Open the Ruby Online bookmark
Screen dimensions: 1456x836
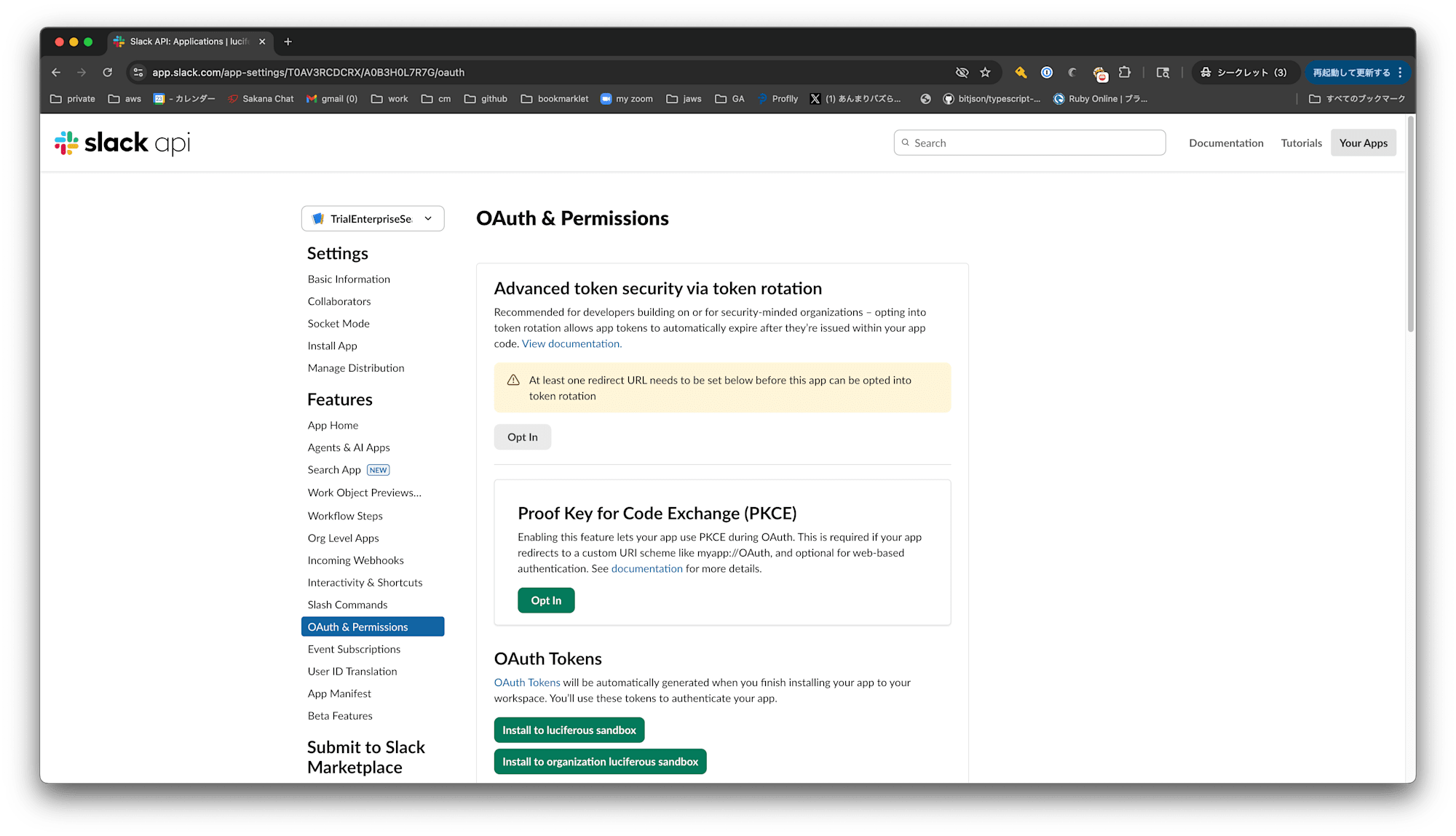point(1100,99)
